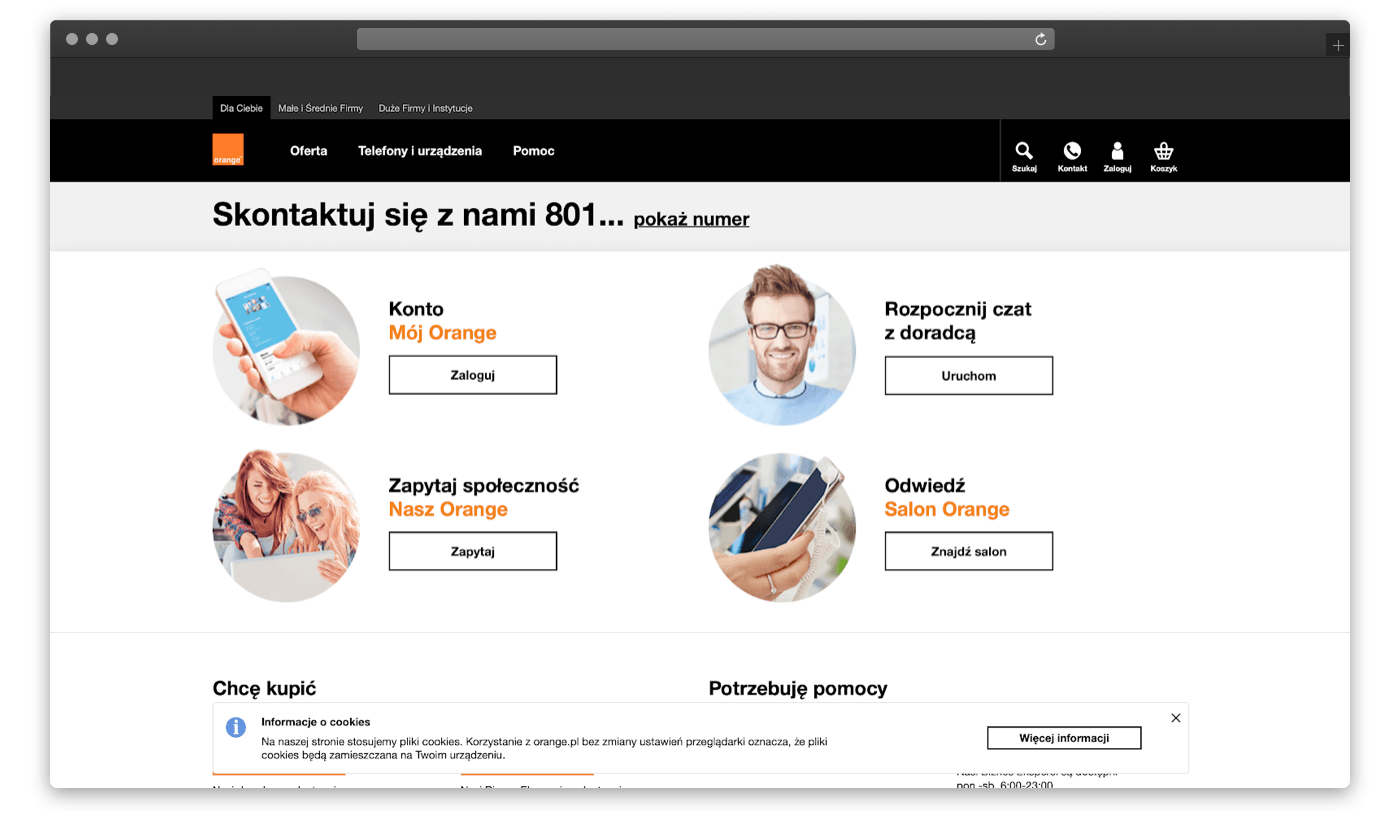The image size is (1400, 828).
Task: Open the Oferta menu
Action: [x=309, y=151]
